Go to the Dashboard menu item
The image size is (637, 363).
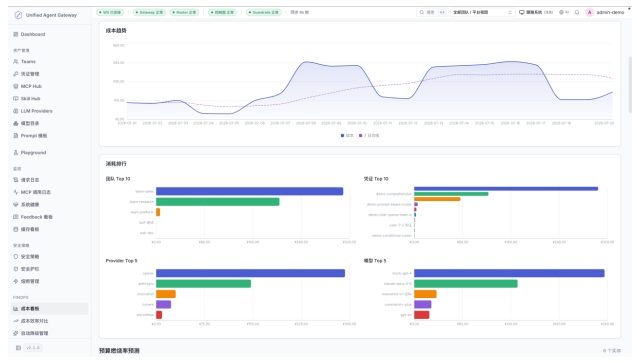point(50,35)
